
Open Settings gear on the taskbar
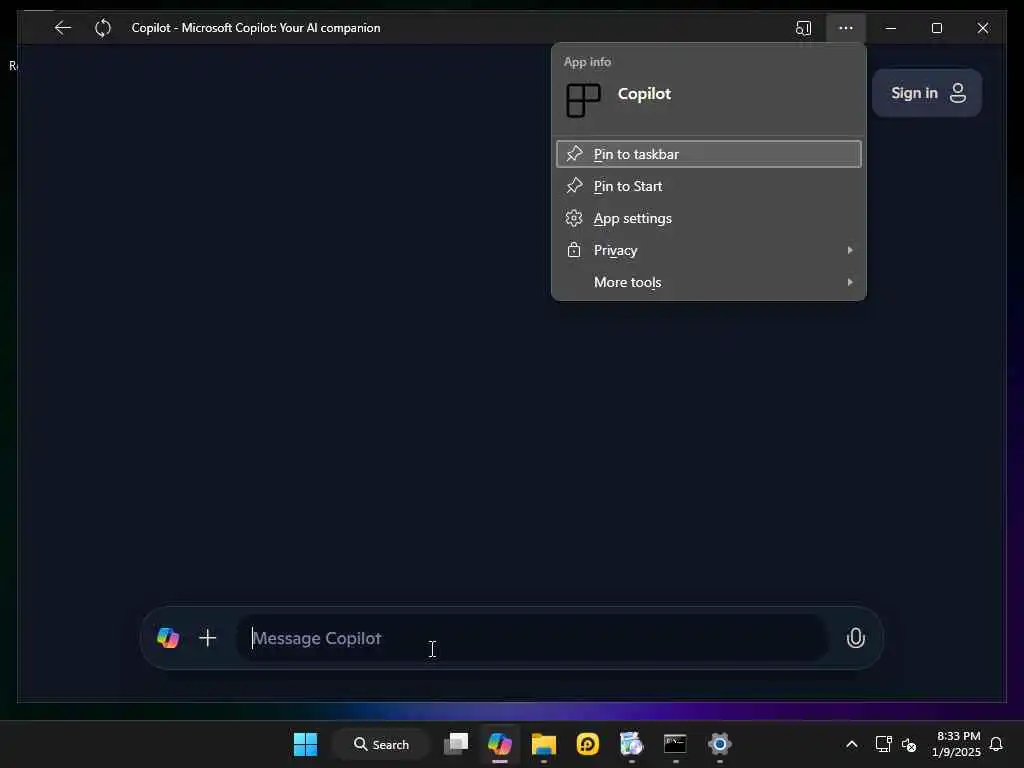point(719,744)
